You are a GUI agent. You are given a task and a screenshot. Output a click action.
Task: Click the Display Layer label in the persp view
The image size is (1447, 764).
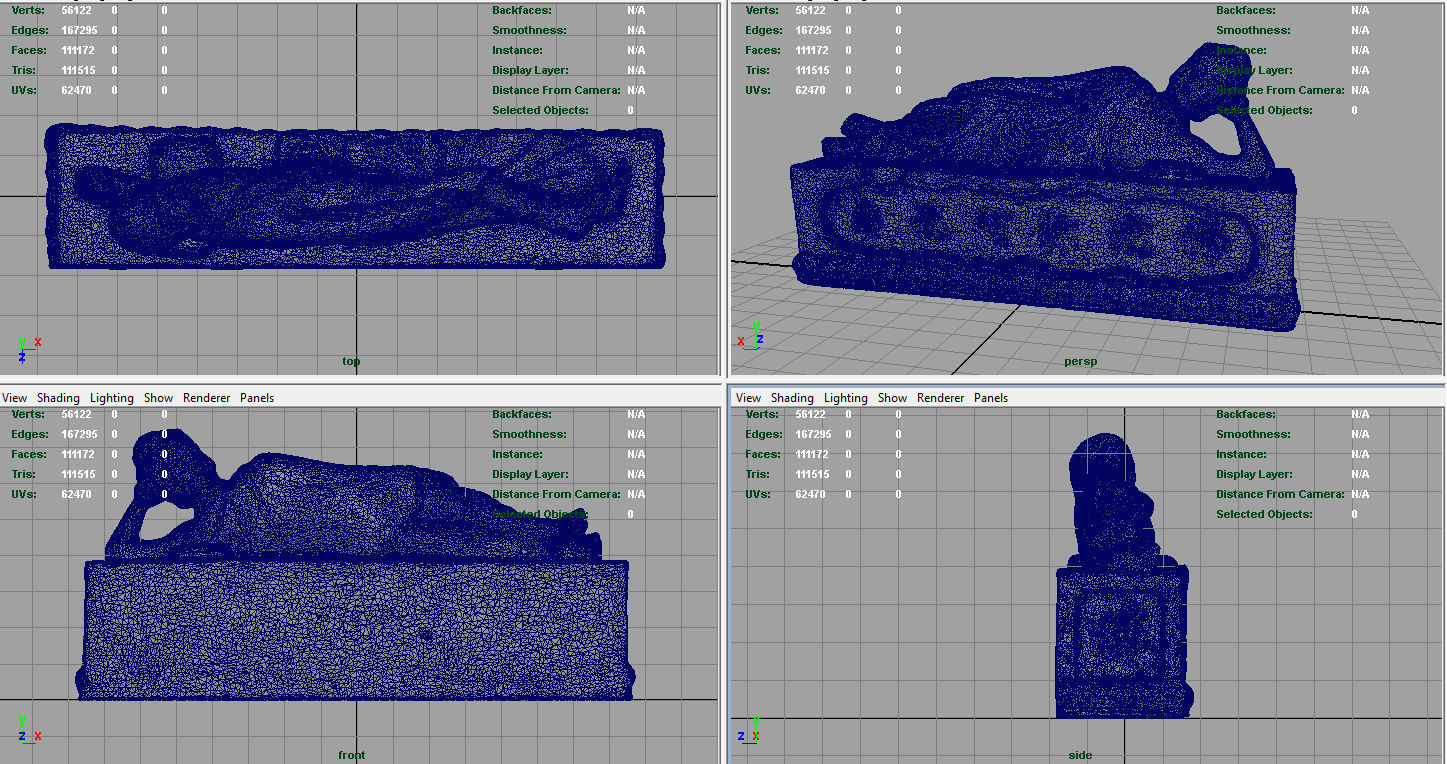(x=1254, y=70)
